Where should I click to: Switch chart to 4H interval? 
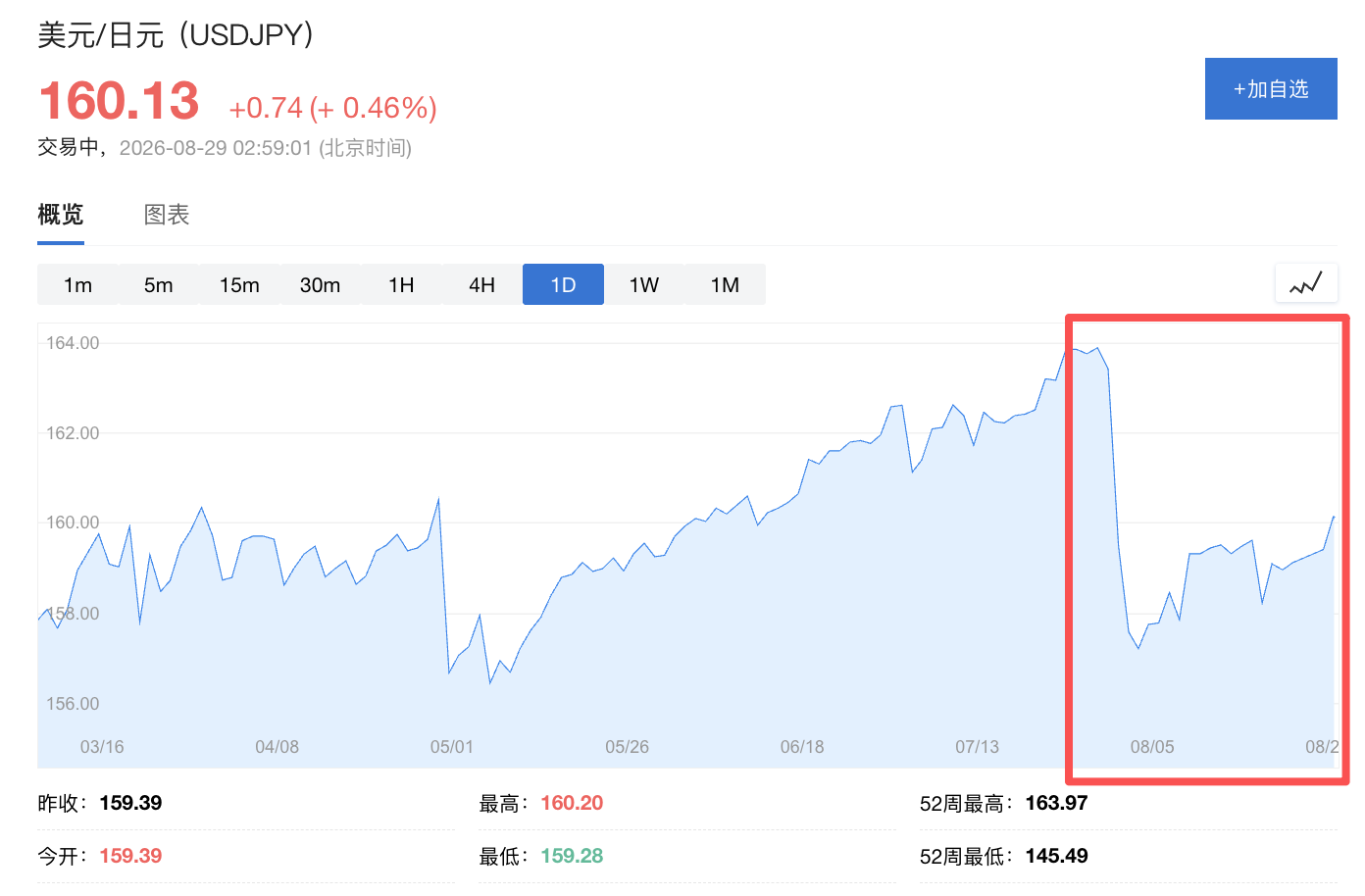pos(482,284)
